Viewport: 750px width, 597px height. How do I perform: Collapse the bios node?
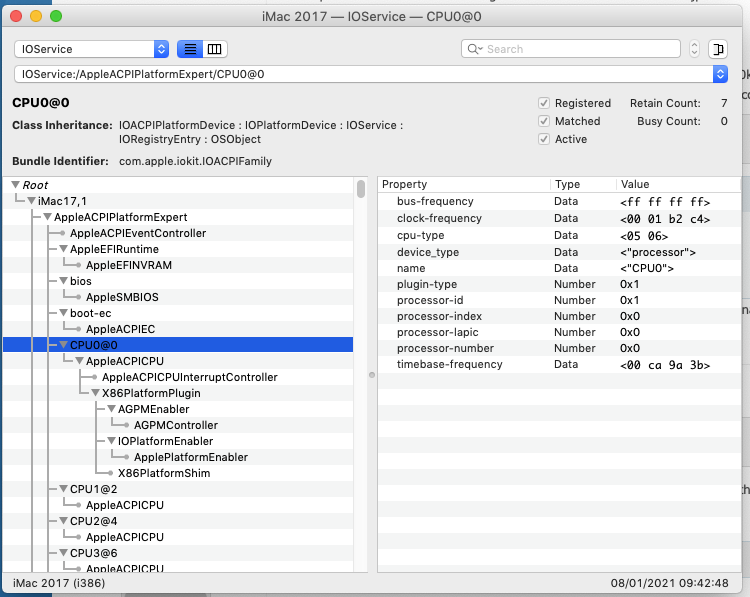pyautogui.click(x=63, y=281)
